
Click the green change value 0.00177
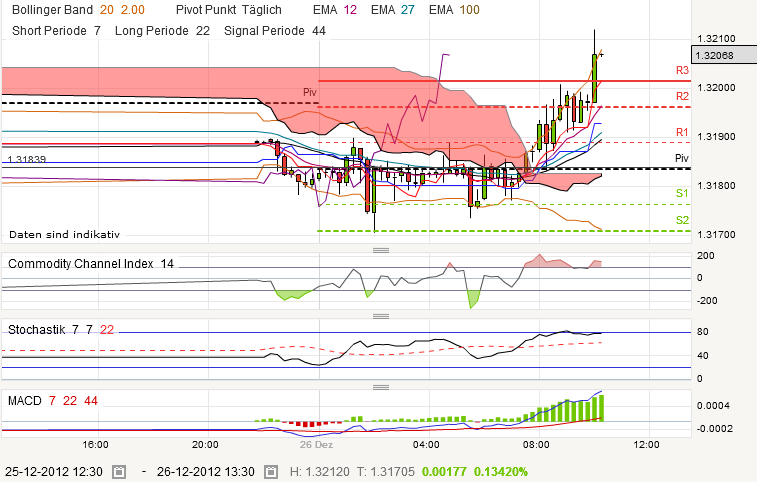click(444, 472)
